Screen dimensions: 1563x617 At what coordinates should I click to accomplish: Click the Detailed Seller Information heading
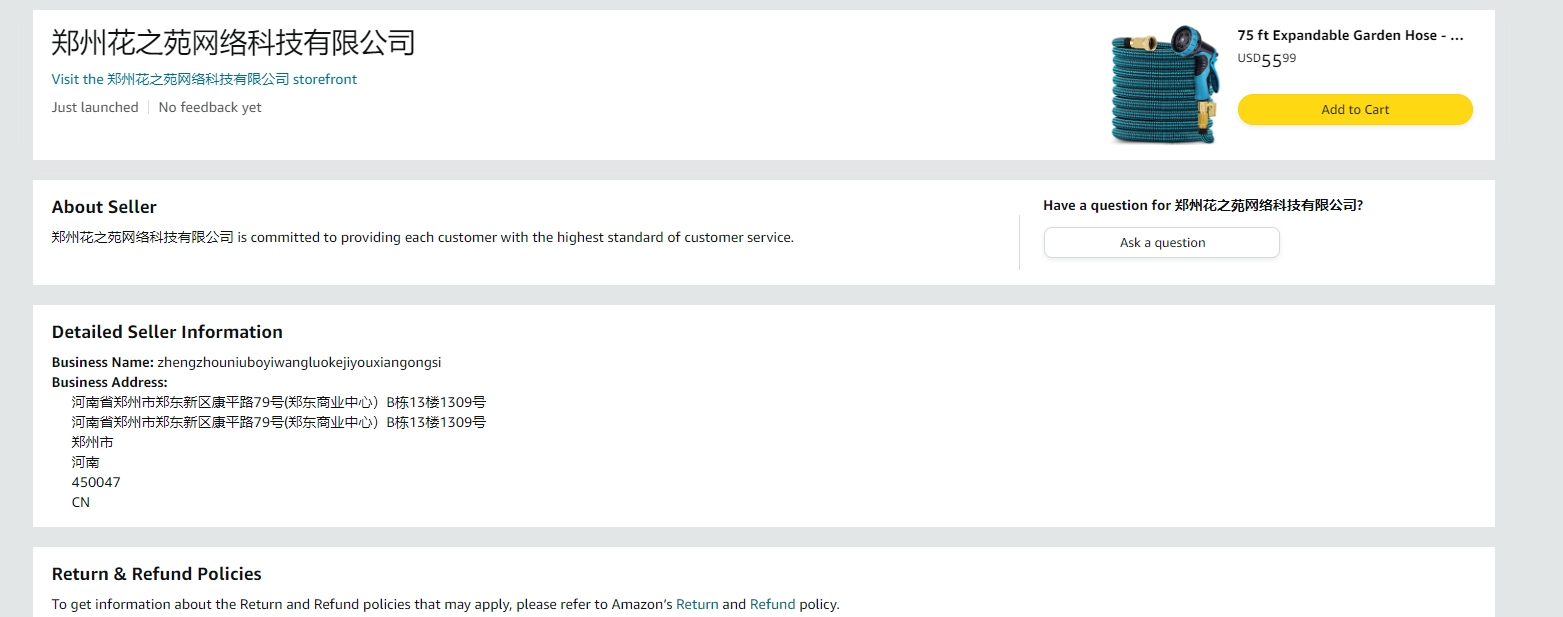tap(167, 332)
